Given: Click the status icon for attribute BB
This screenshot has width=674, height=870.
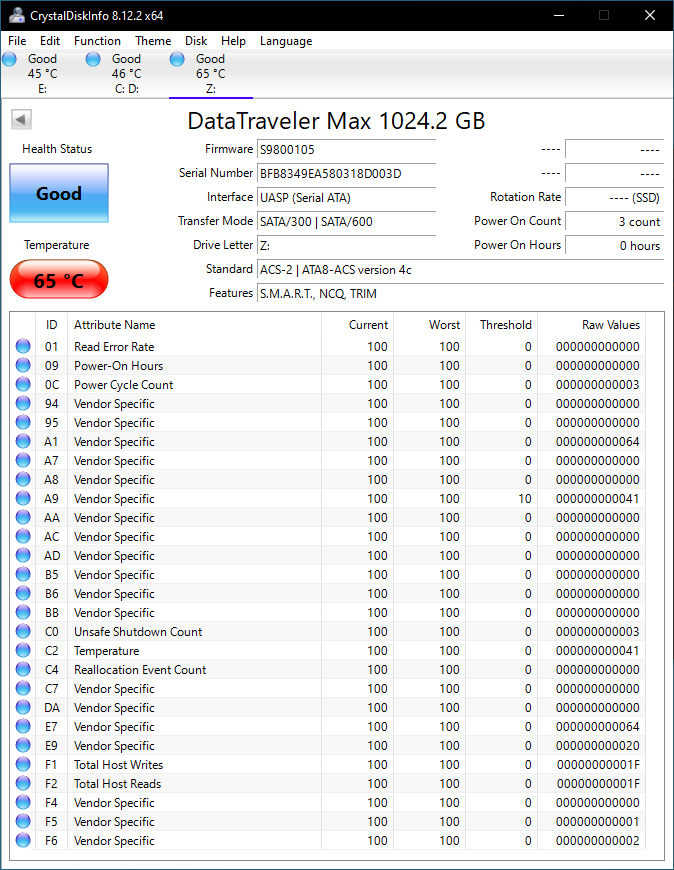Looking at the screenshot, I should click(x=23, y=612).
